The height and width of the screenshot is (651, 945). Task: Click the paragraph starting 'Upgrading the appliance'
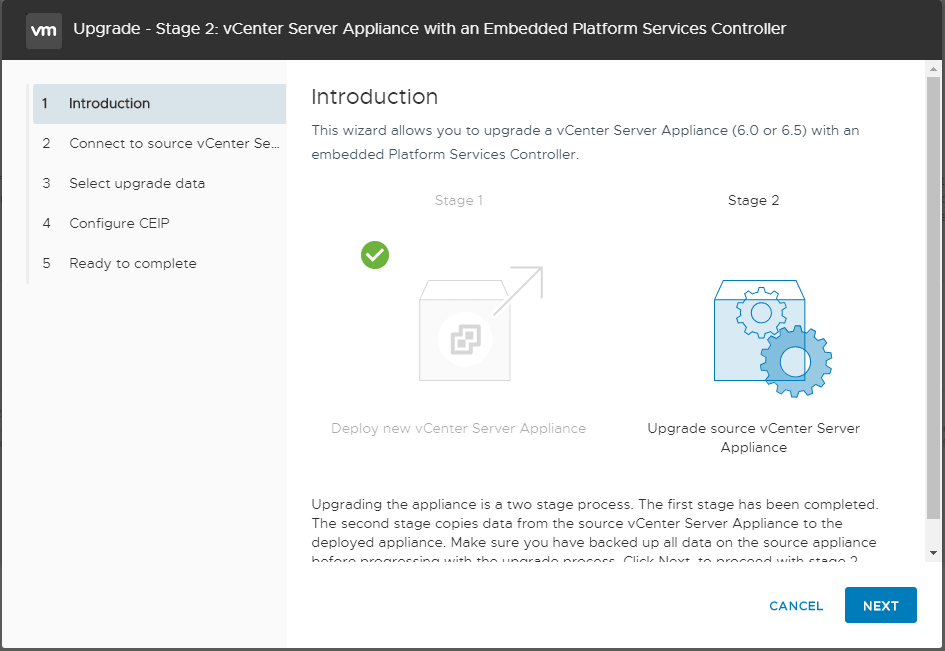(x=595, y=532)
